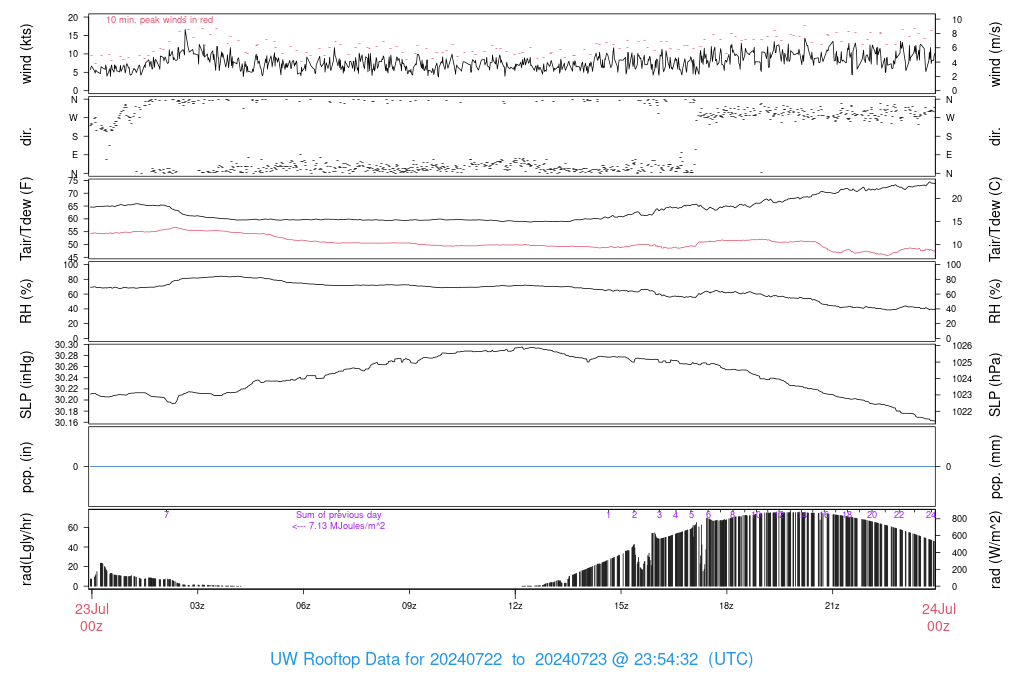Click the 06z time axis tick label
Image resolution: width=1024 pixels, height=700 pixels.
[x=303, y=606]
